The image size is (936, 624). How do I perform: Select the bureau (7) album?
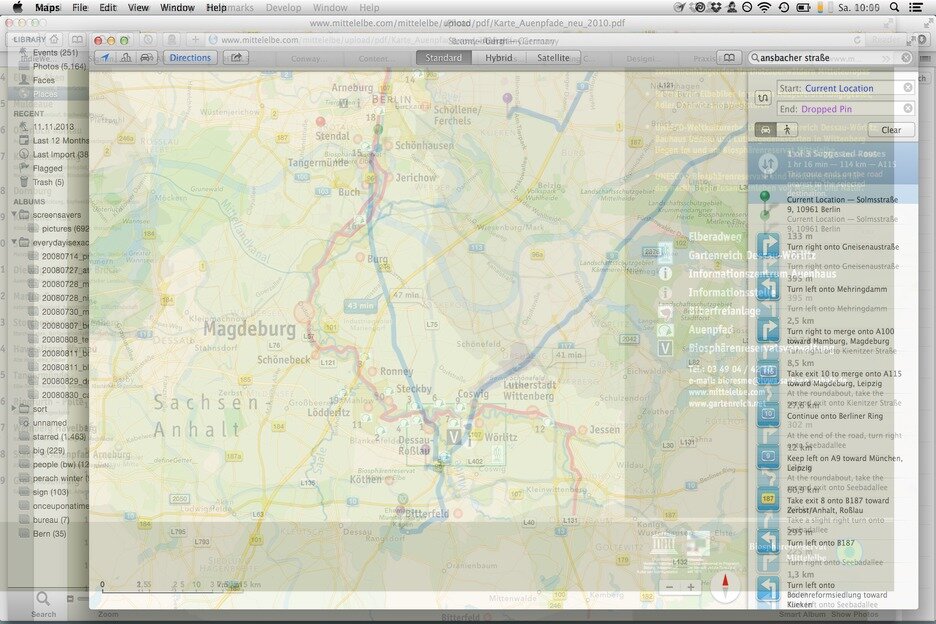tap(51, 520)
